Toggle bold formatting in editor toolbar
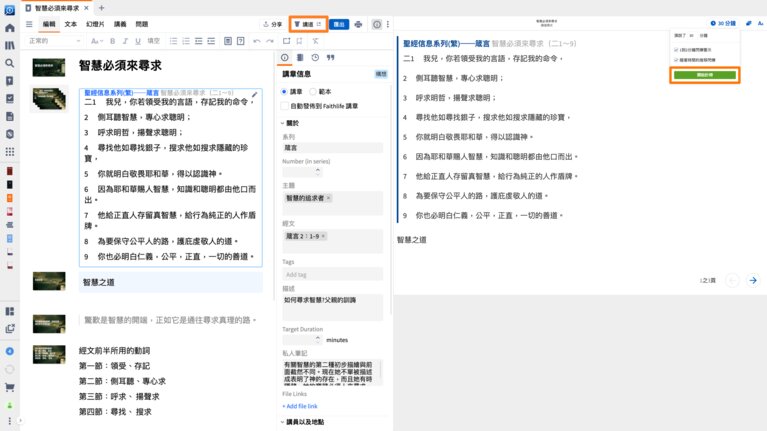Screen dimensions: 767x431 coord(113,41)
